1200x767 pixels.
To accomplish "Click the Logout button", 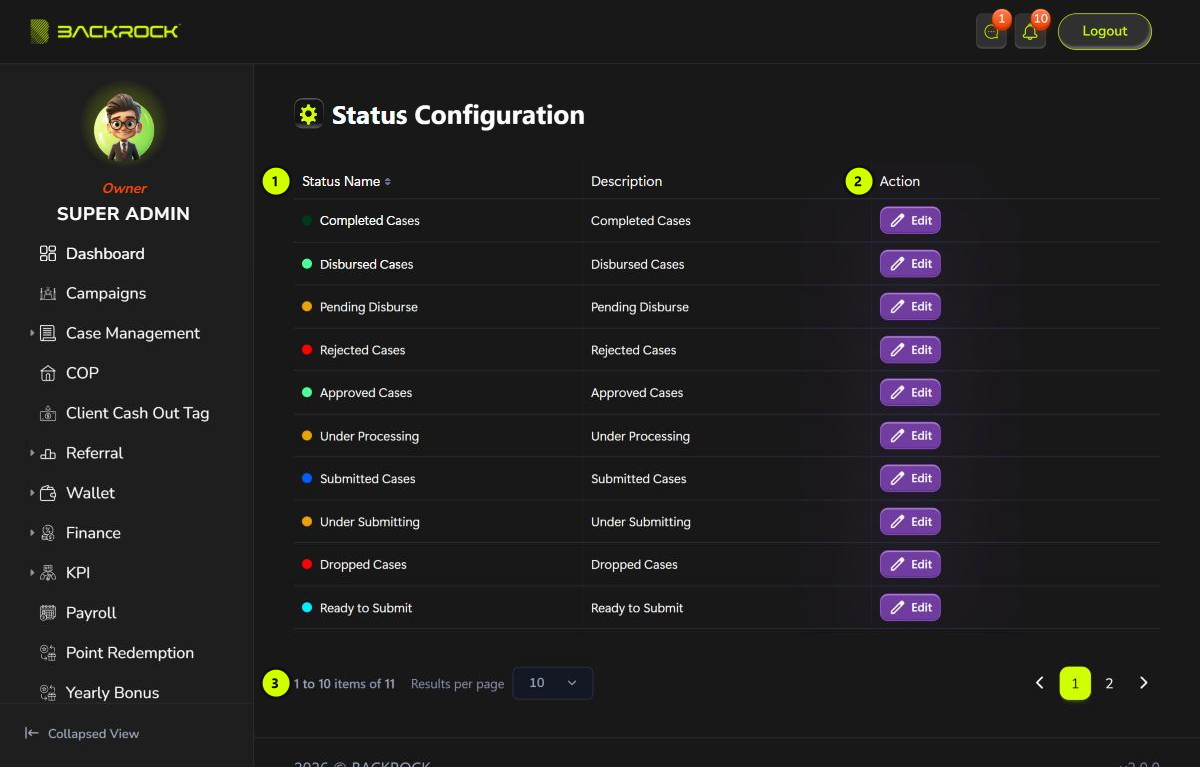I will pyautogui.click(x=1105, y=31).
